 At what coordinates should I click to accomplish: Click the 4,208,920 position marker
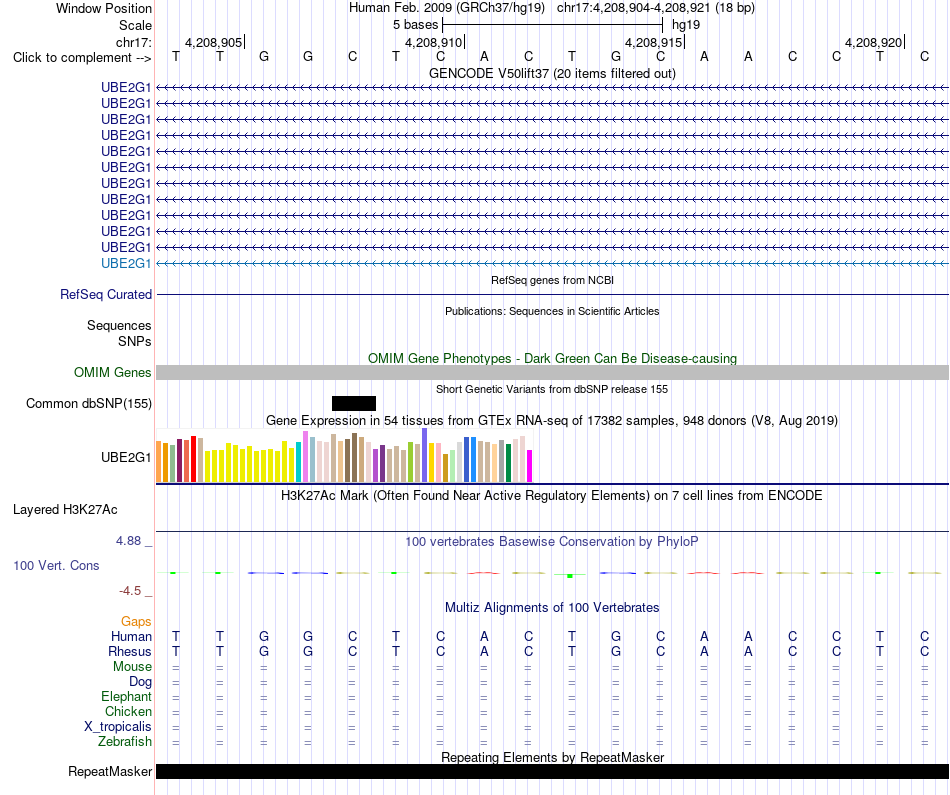tap(874, 42)
